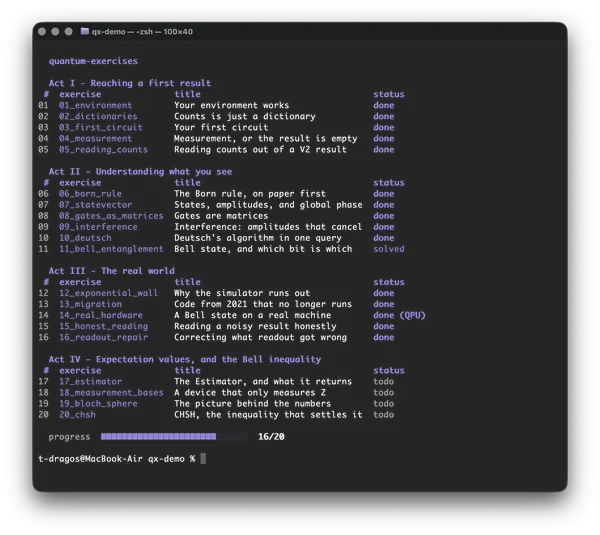Click the 'done (QPU)' status of exercise 14

[x=399, y=315]
